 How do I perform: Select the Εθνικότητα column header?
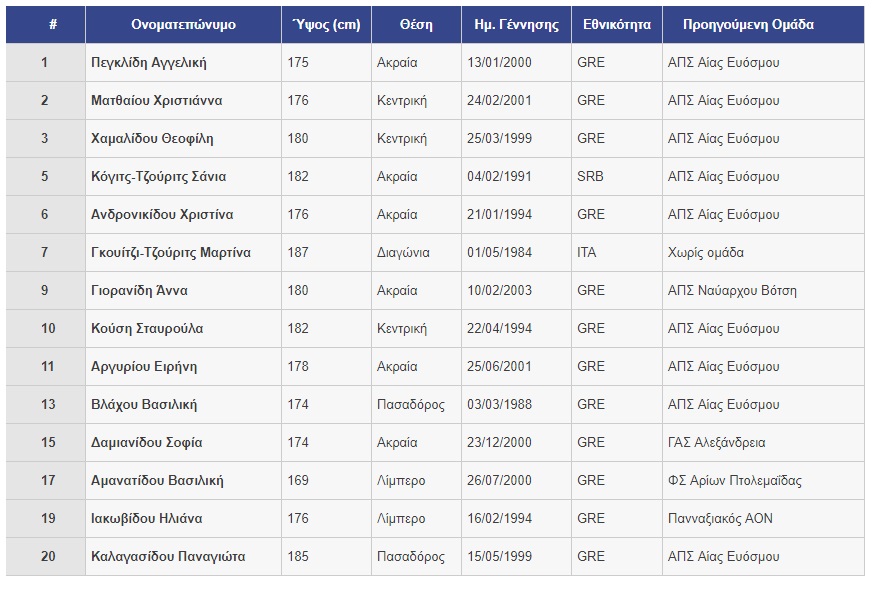(x=617, y=25)
